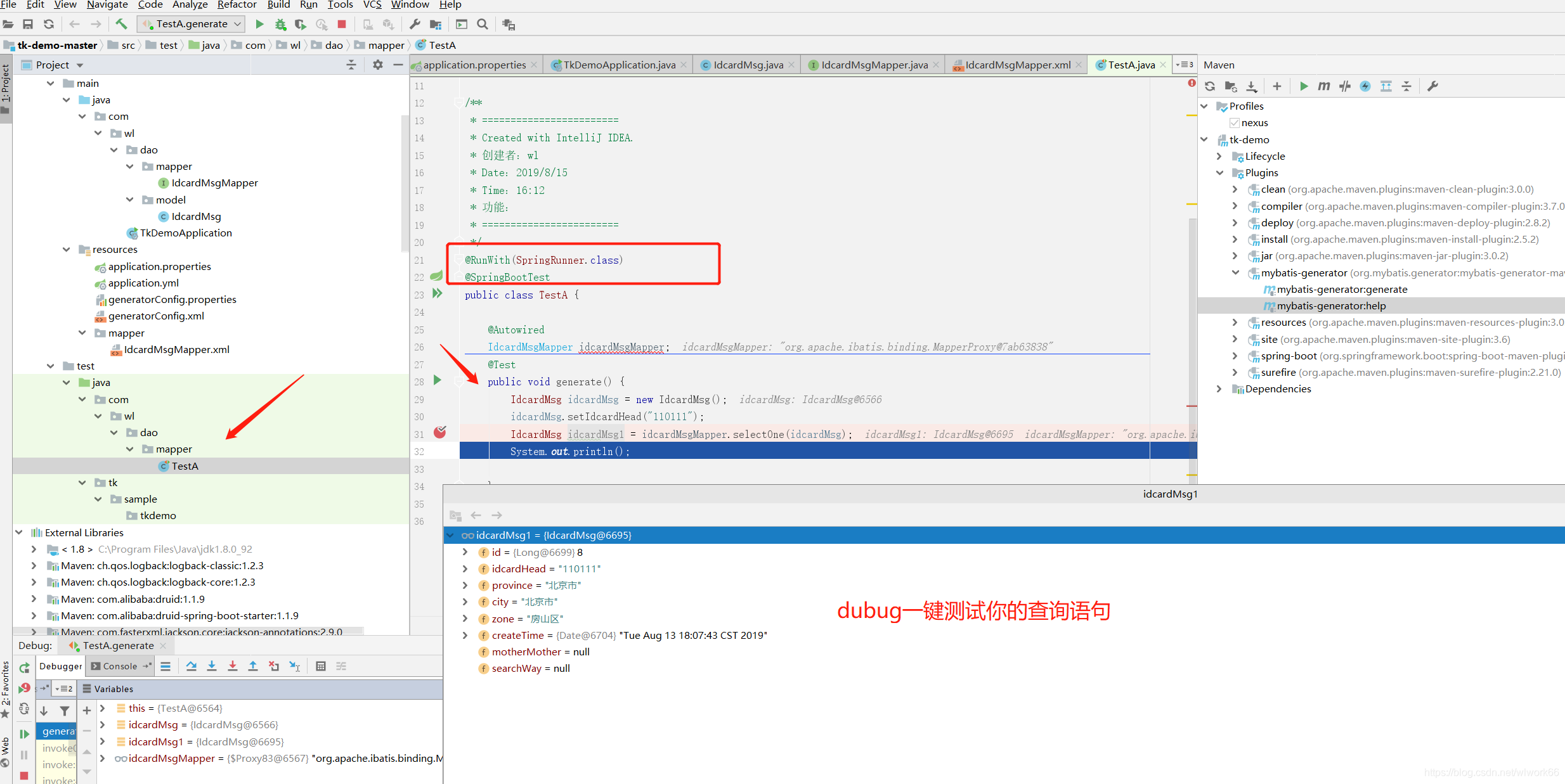Image resolution: width=1565 pixels, height=784 pixels.
Task: Click Step Over in the debugger toolbar
Action: tap(191, 666)
